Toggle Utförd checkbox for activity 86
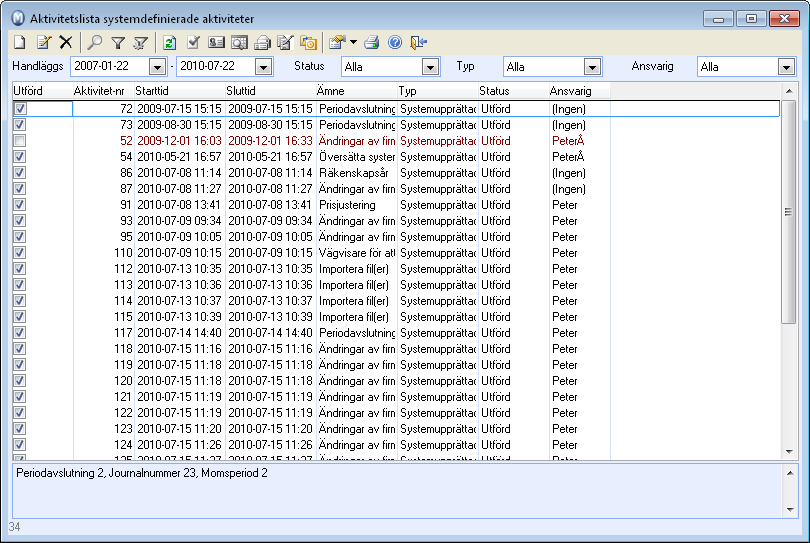 pos(20,173)
